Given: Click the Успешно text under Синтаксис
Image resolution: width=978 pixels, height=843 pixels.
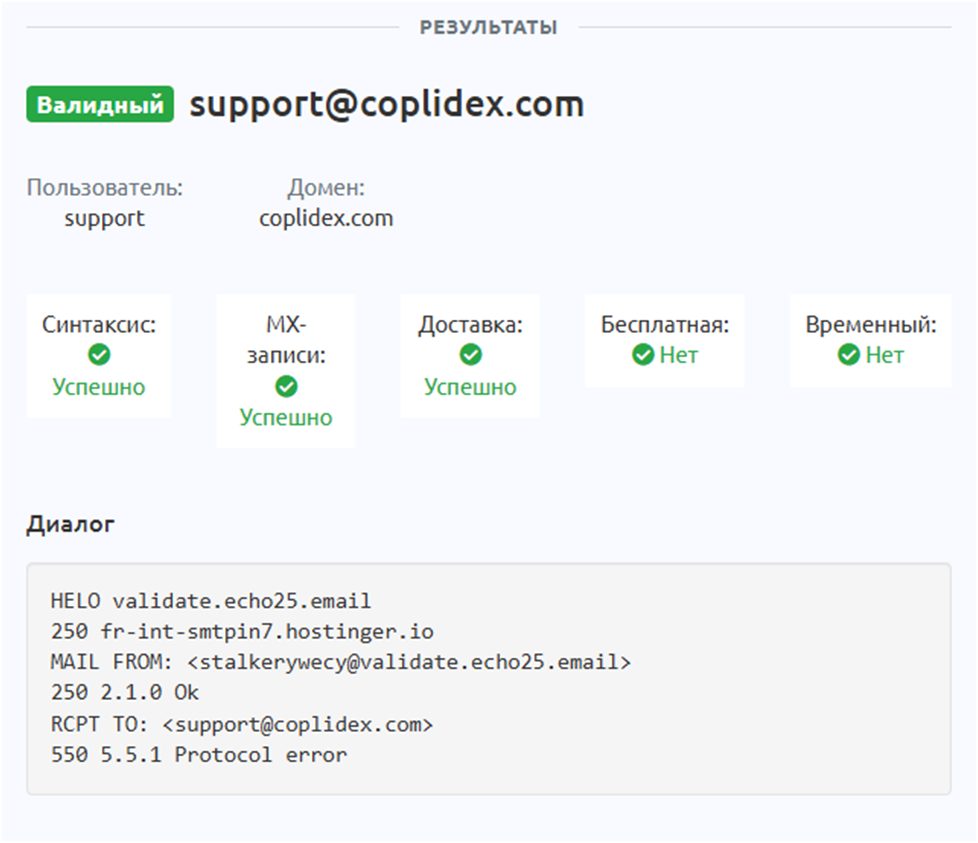Looking at the screenshot, I should [x=99, y=387].
